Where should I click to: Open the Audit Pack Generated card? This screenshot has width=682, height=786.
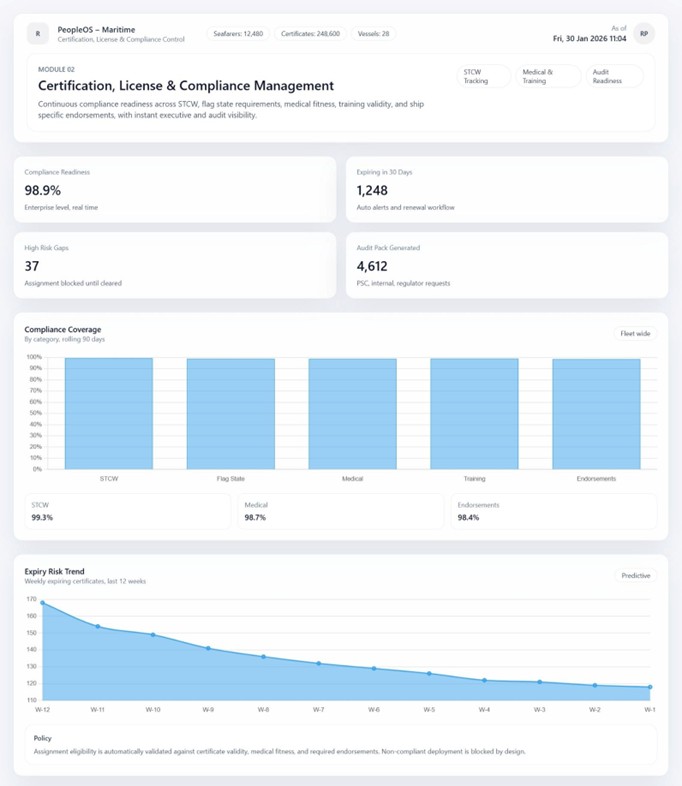[x=506, y=265]
